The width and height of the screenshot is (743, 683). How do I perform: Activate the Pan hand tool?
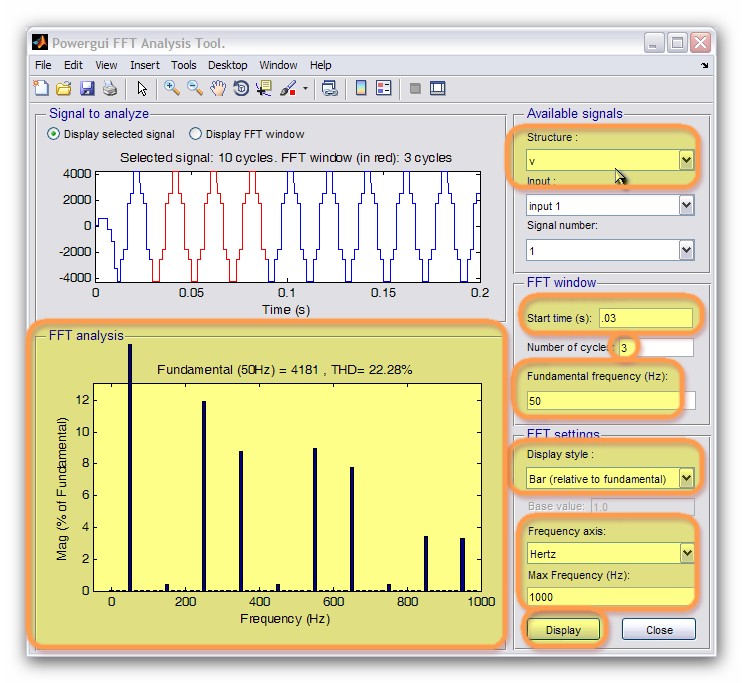point(218,89)
